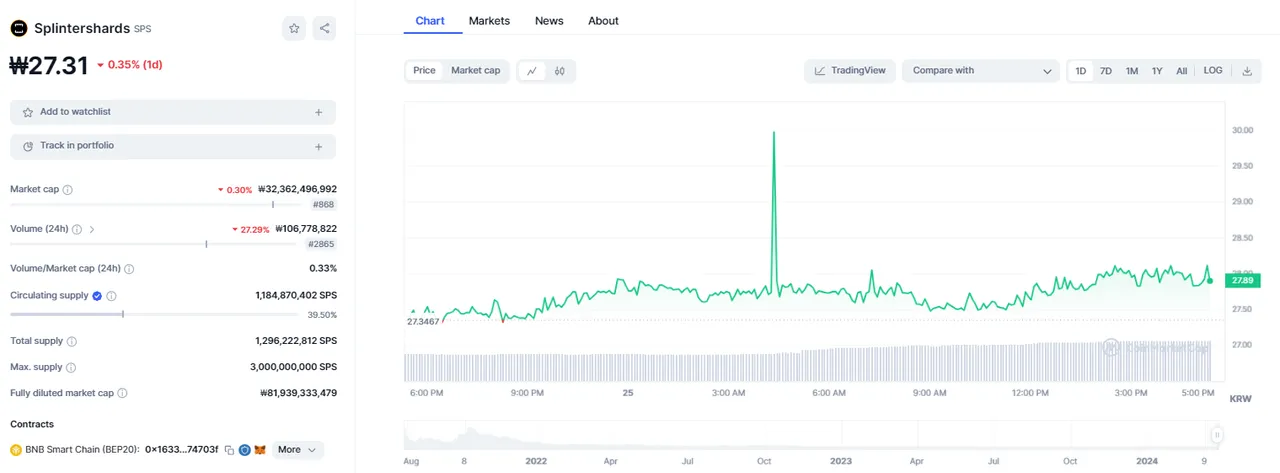1280x473 pixels.
Task: Select the 1M time range
Action: pos(1132,71)
